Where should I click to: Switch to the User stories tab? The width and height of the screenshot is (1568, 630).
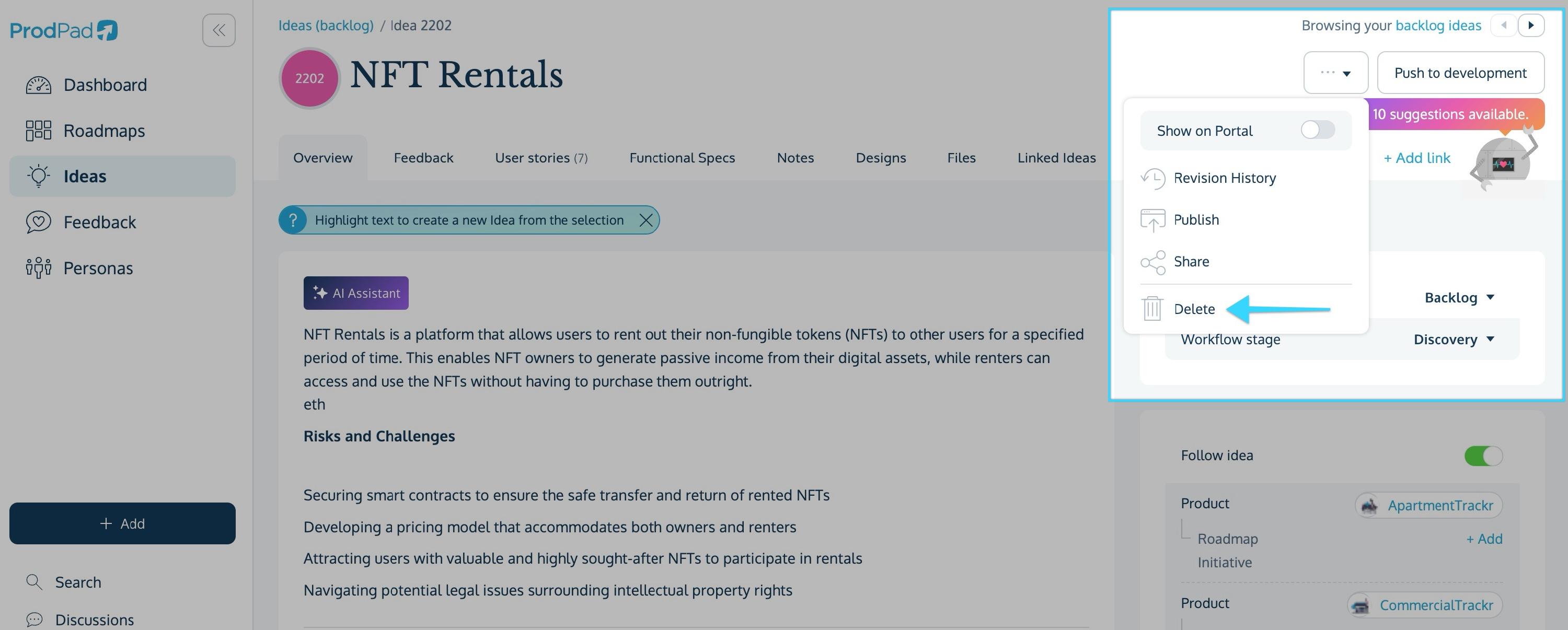coord(540,158)
